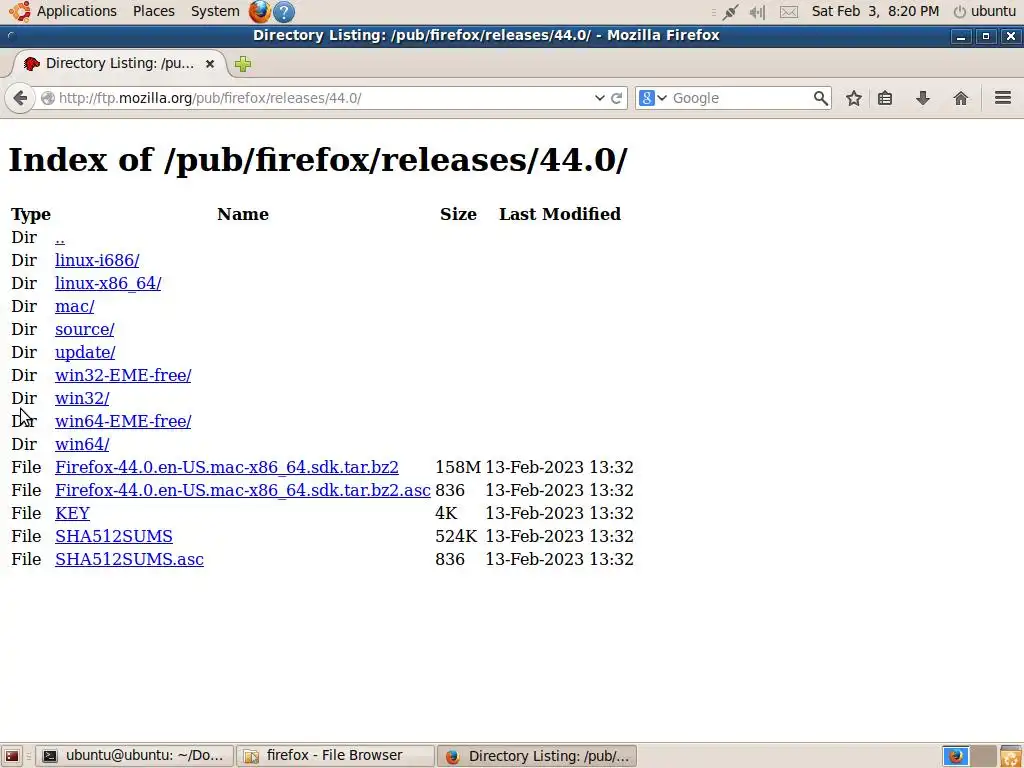Open the source/ directory link
This screenshot has height=768, width=1024.
pyautogui.click(x=84, y=329)
